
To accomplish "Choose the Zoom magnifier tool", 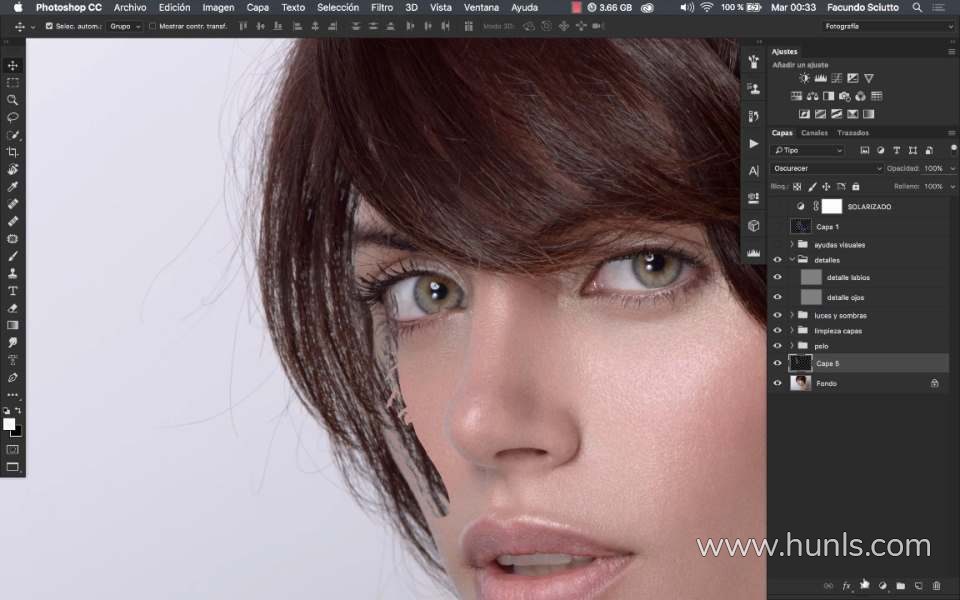I will point(12,100).
